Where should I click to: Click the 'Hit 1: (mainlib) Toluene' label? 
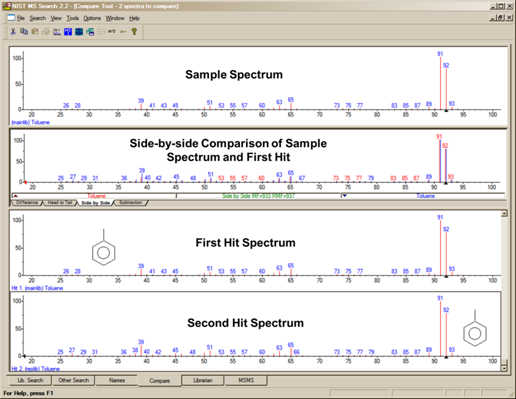coord(37,288)
